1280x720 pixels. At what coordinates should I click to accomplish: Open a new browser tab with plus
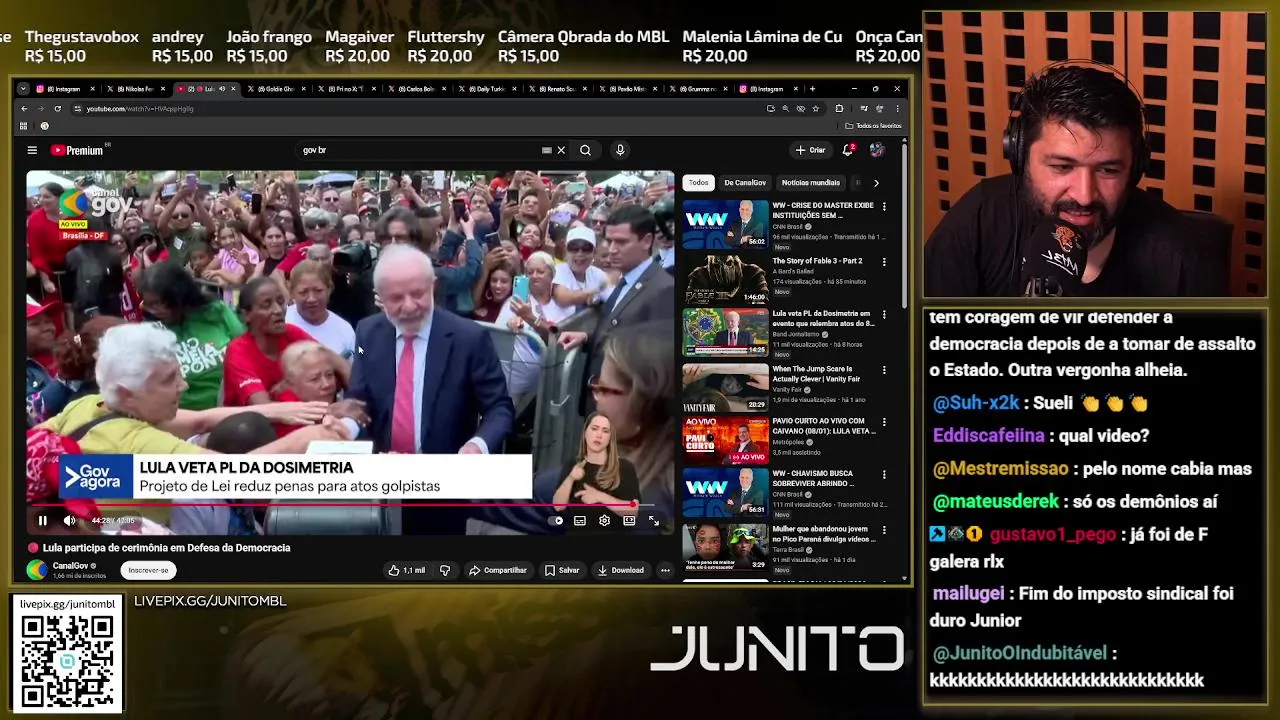[812, 89]
